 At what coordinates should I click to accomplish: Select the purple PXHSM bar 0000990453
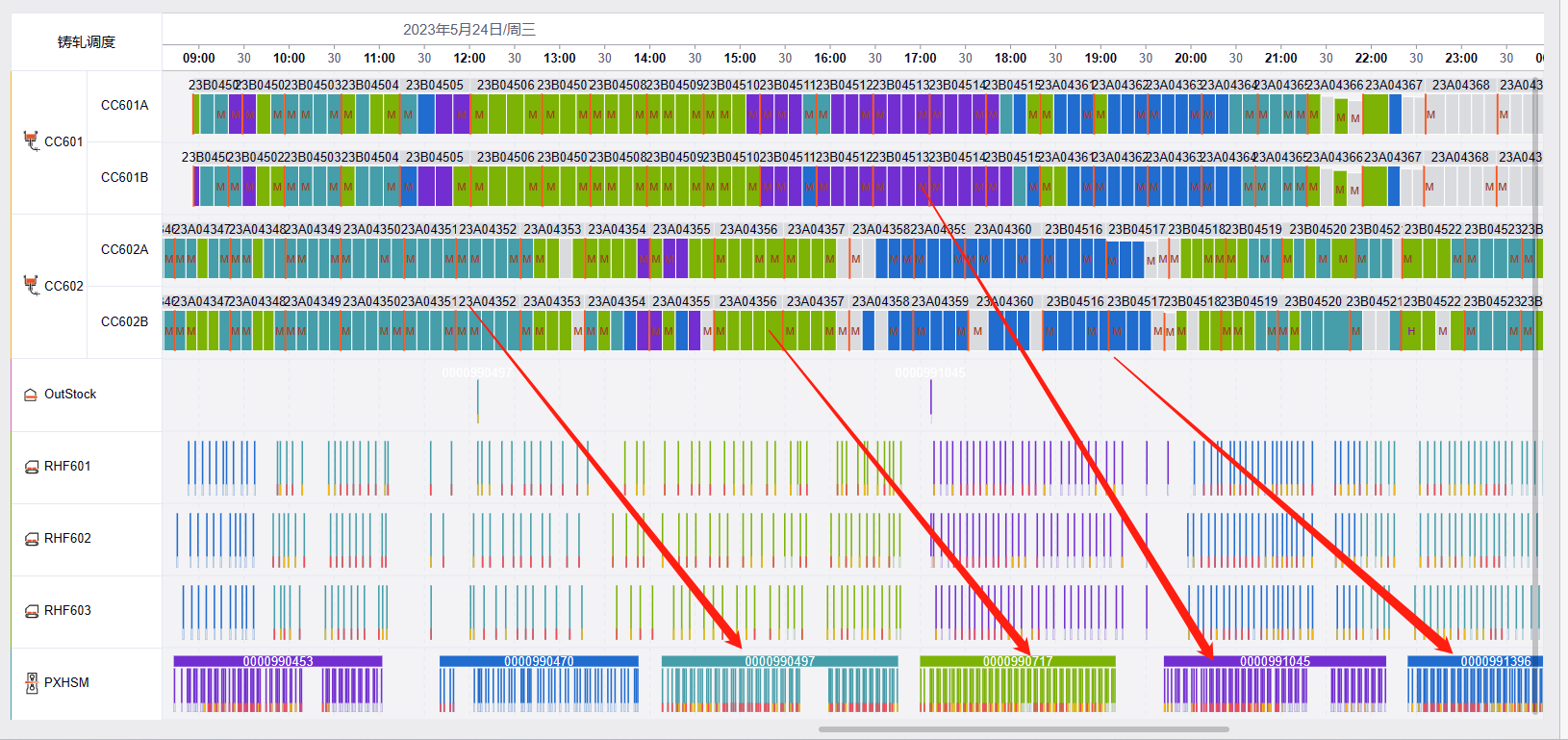point(277,661)
